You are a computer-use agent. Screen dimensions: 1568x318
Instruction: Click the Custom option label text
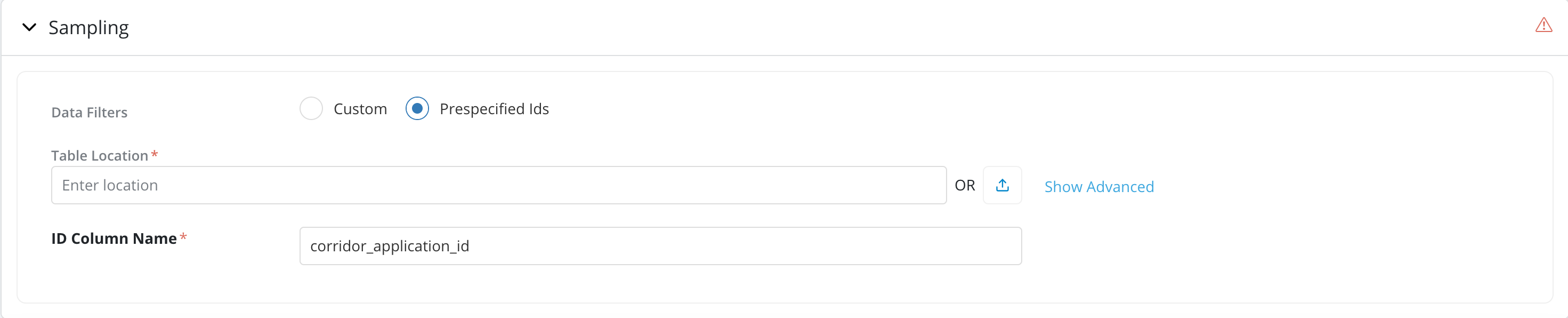click(360, 109)
